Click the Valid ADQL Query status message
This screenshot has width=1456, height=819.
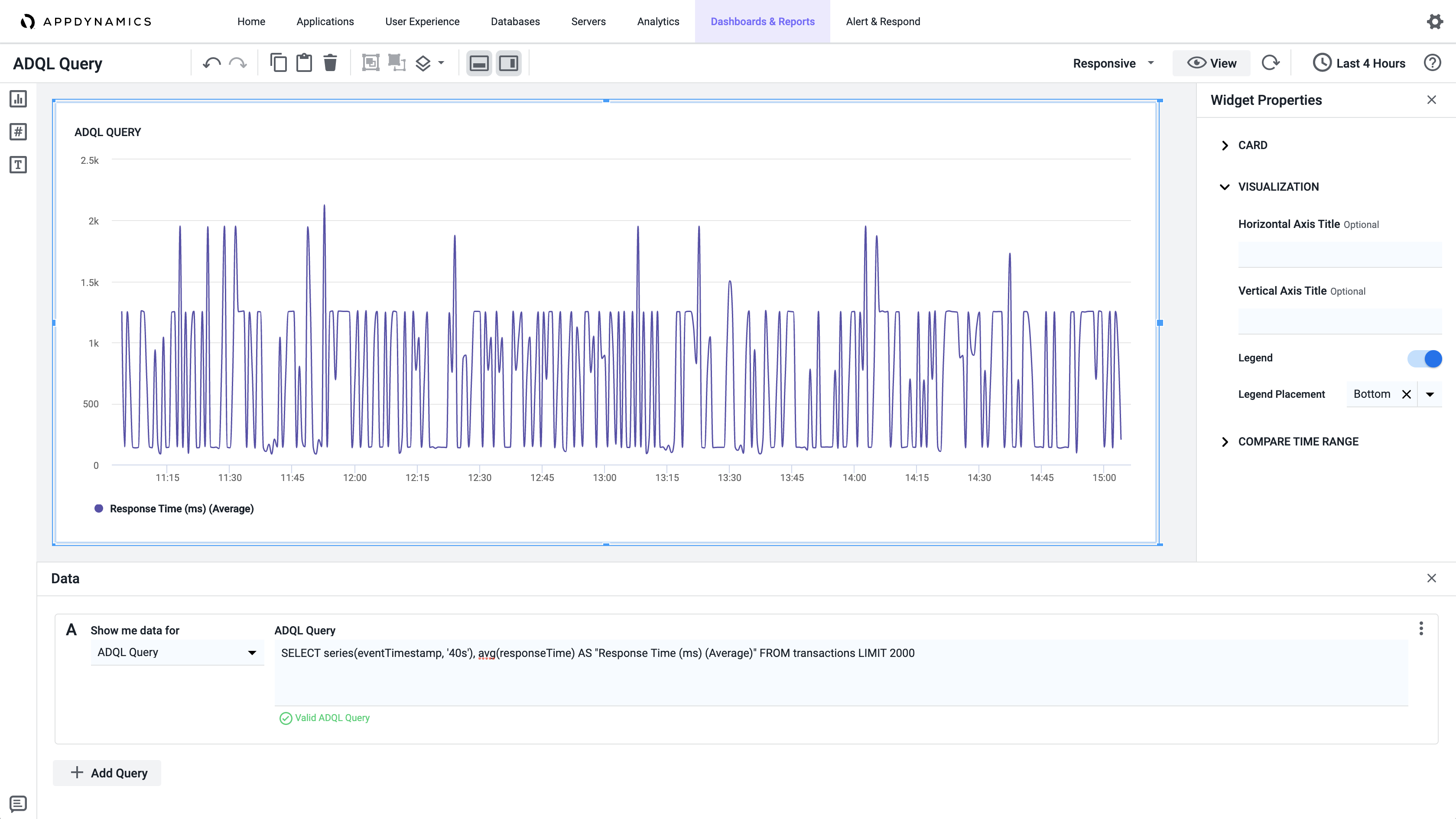[x=325, y=718]
